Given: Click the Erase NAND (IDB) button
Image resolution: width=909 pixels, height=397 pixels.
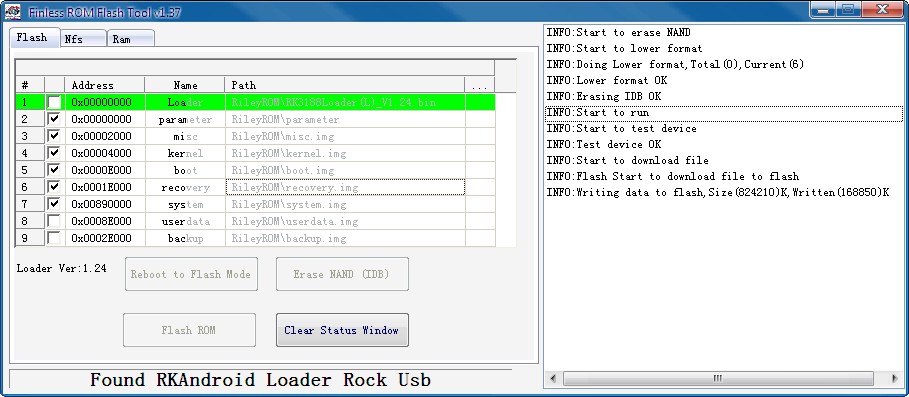Looking at the screenshot, I should (342, 274).
